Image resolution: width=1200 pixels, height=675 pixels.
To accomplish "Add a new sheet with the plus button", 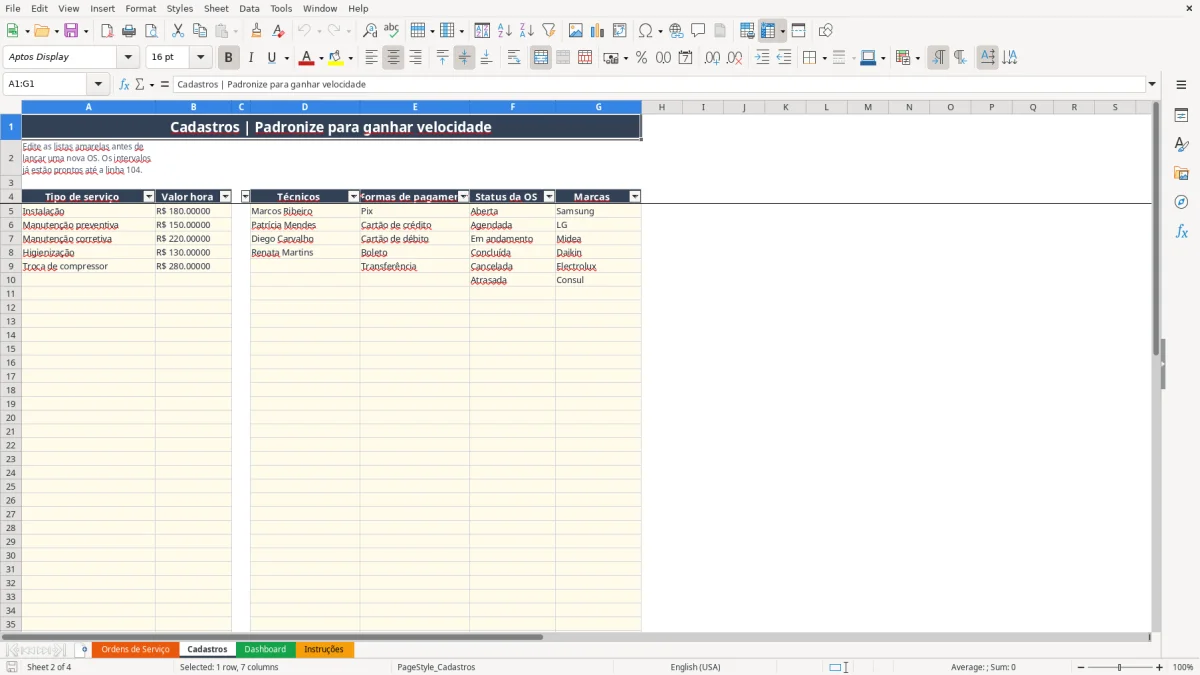I will [x=84, y=649].
